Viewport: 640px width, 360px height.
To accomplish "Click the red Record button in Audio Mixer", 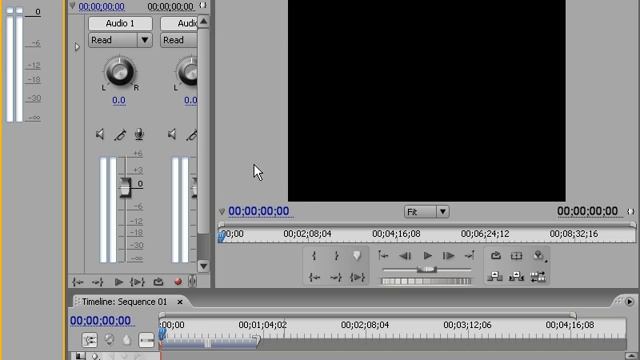I will 178,282.
